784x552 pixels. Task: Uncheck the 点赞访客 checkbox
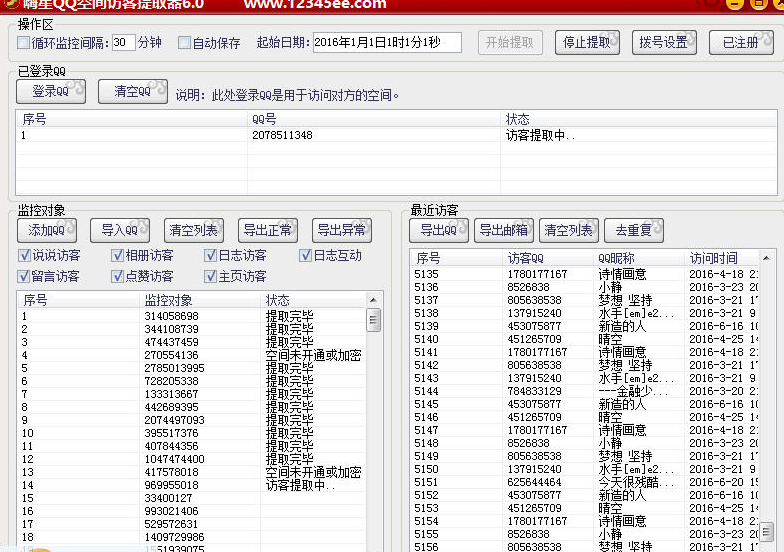pos(117,276)
